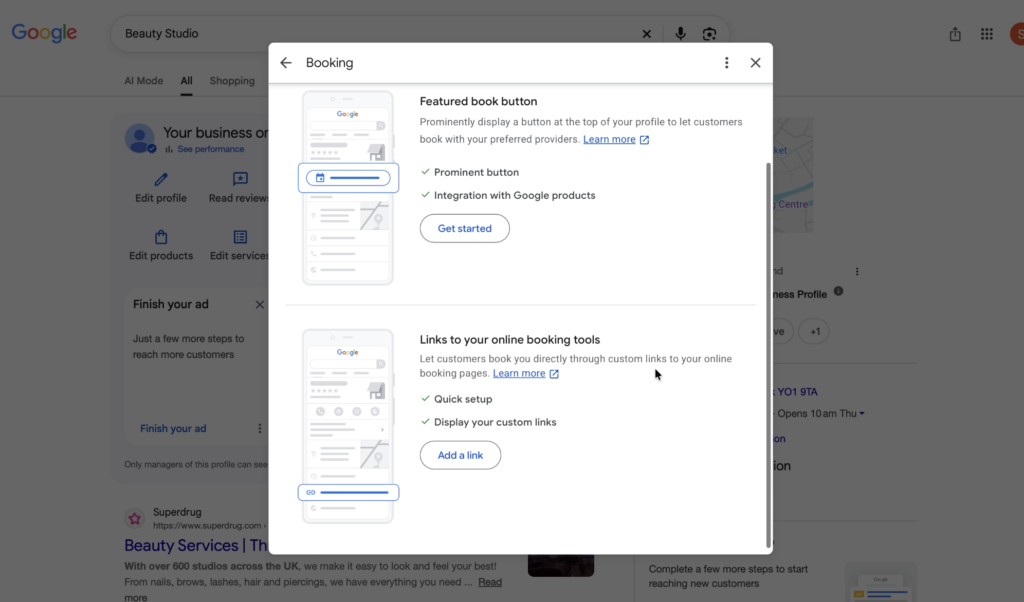Open Google Lens image search icon

point(709,34)
